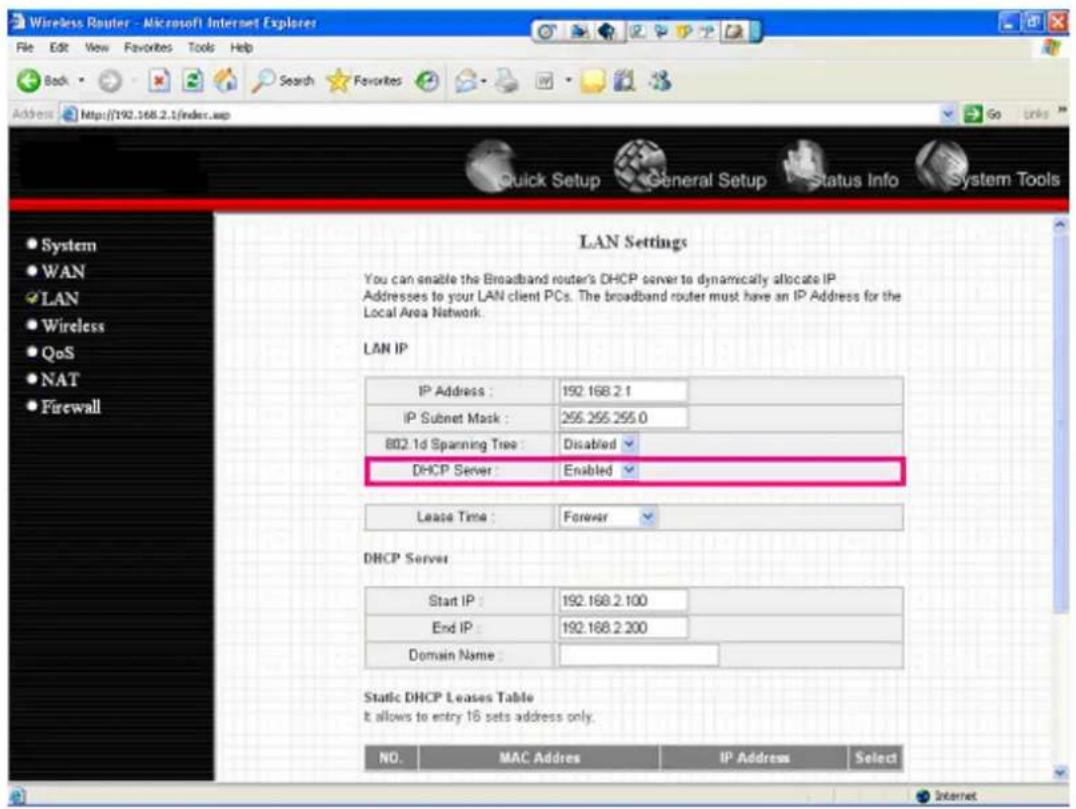Open the Mail icon dropdown arrow
Viewport: 1076px width, 809px height.
(483, 82)
